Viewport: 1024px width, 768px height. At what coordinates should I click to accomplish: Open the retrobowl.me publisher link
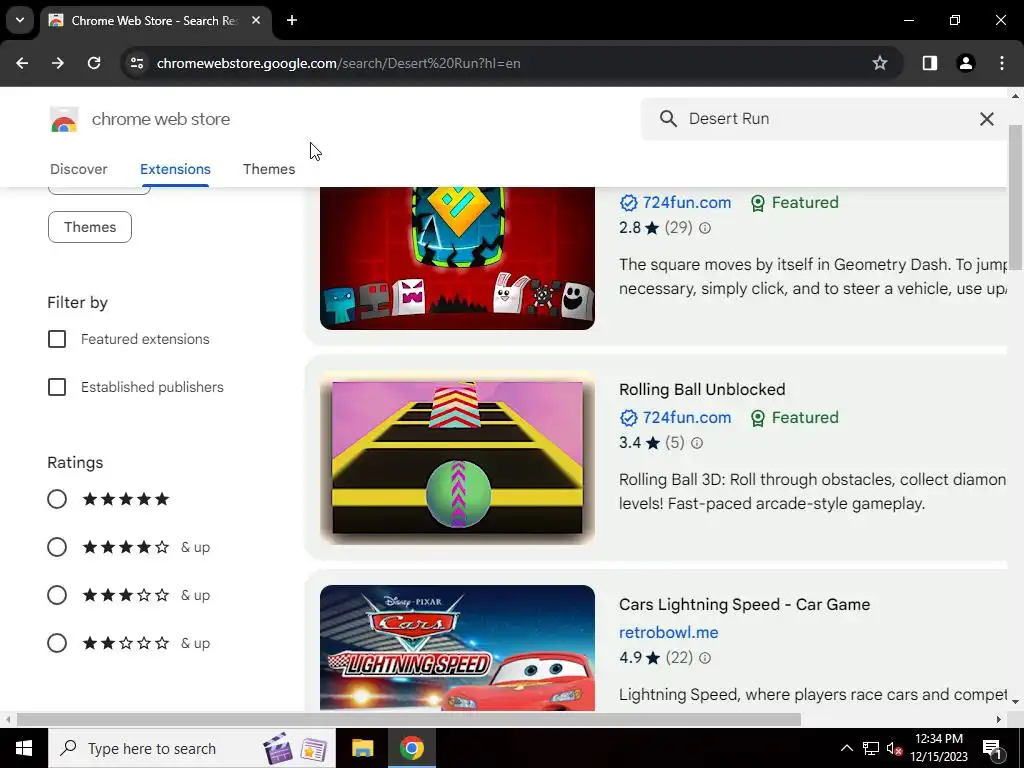[669, 633]
